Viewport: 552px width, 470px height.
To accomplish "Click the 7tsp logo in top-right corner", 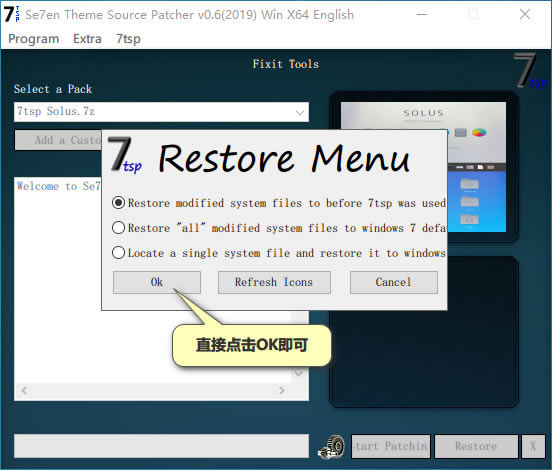I will 530,70.
